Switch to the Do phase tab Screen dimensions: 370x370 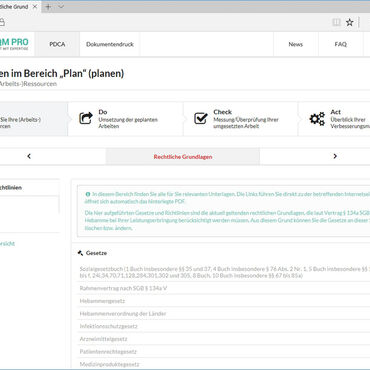[126, 119]
